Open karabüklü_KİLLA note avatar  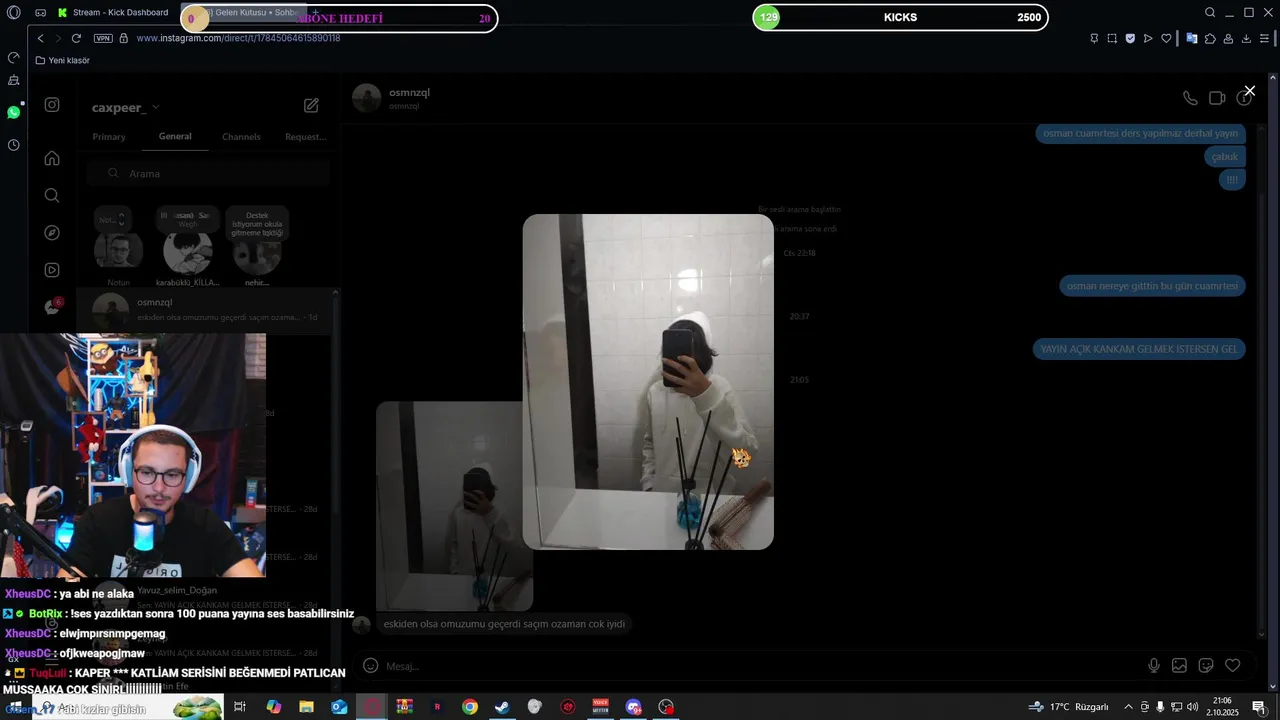point(187,253)
